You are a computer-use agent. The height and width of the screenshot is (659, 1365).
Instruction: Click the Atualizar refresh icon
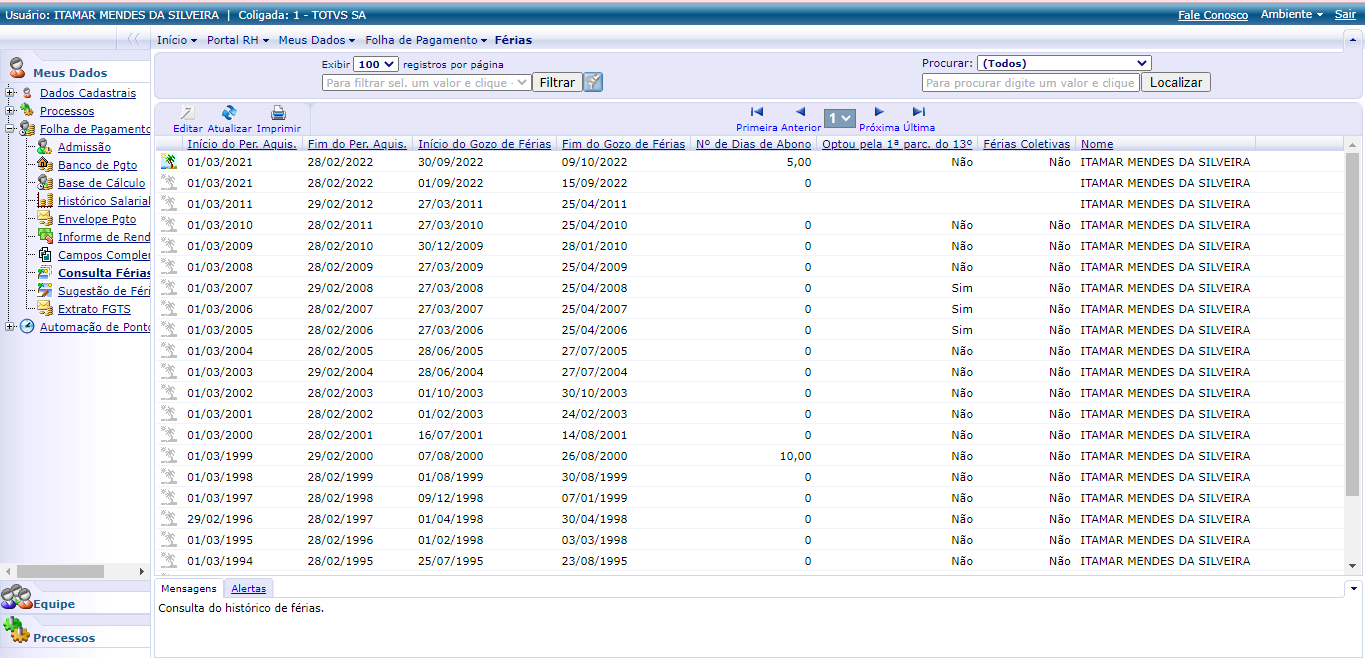click(x=229, y=113)
